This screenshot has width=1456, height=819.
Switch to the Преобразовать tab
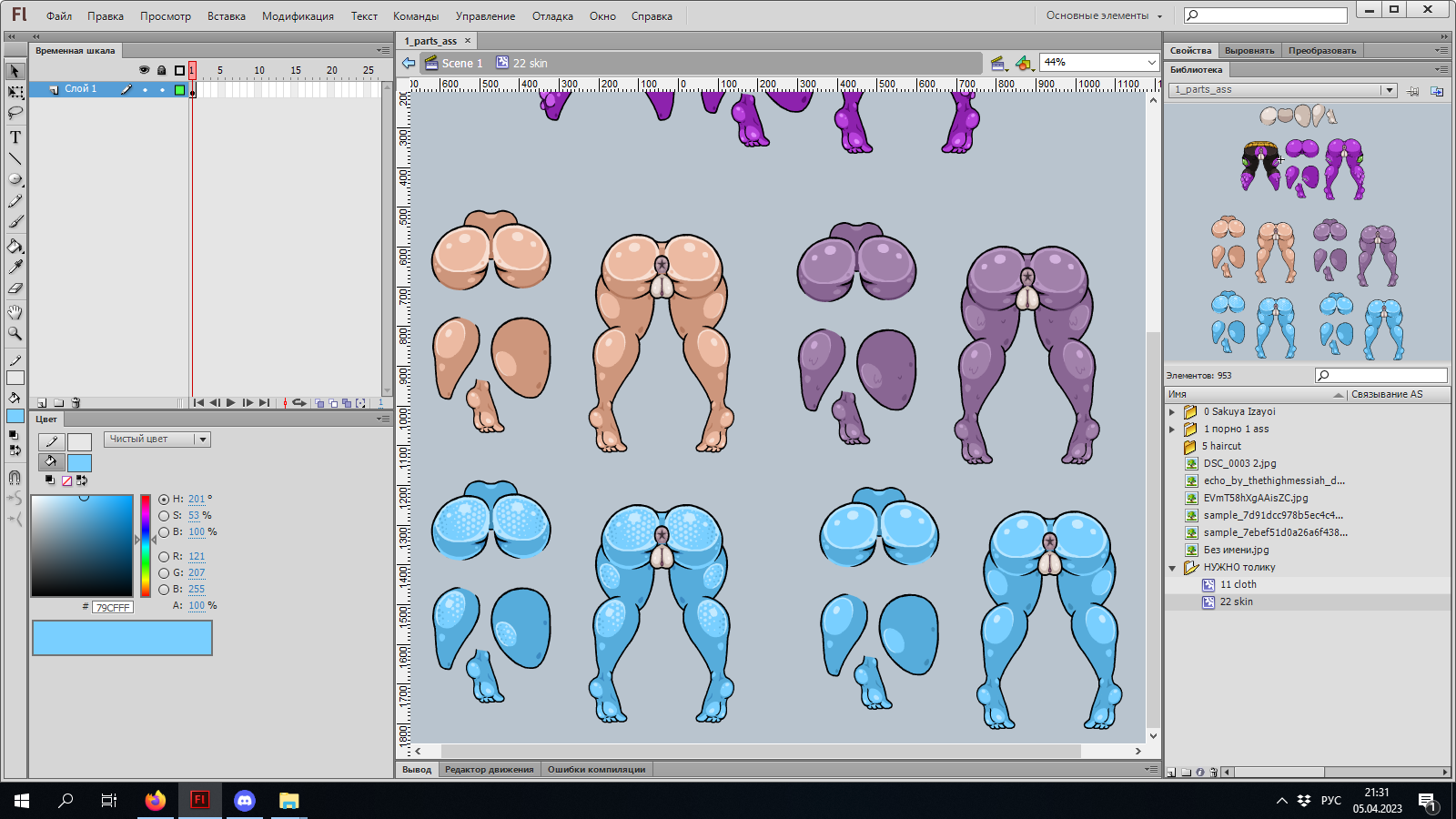[1322, 51]
